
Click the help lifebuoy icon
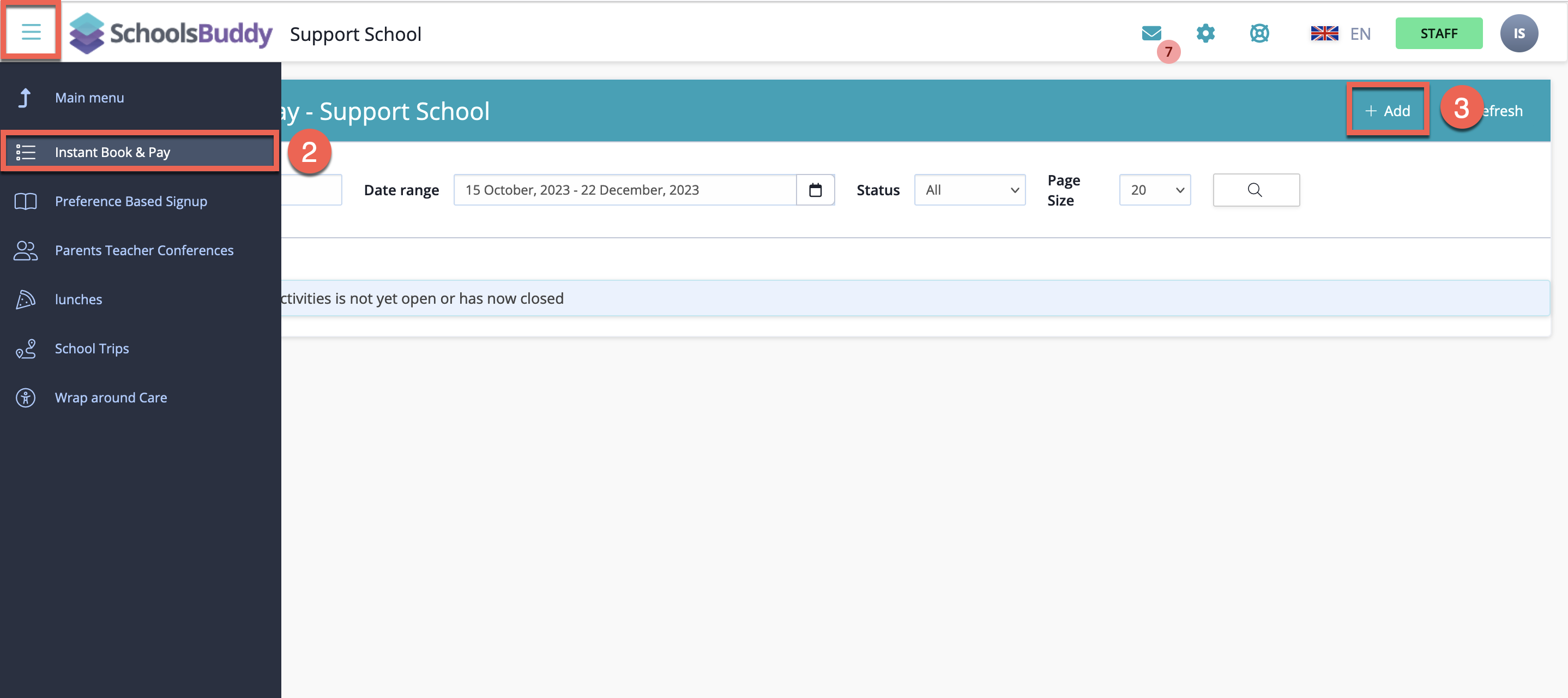[x=1259, y=33]
